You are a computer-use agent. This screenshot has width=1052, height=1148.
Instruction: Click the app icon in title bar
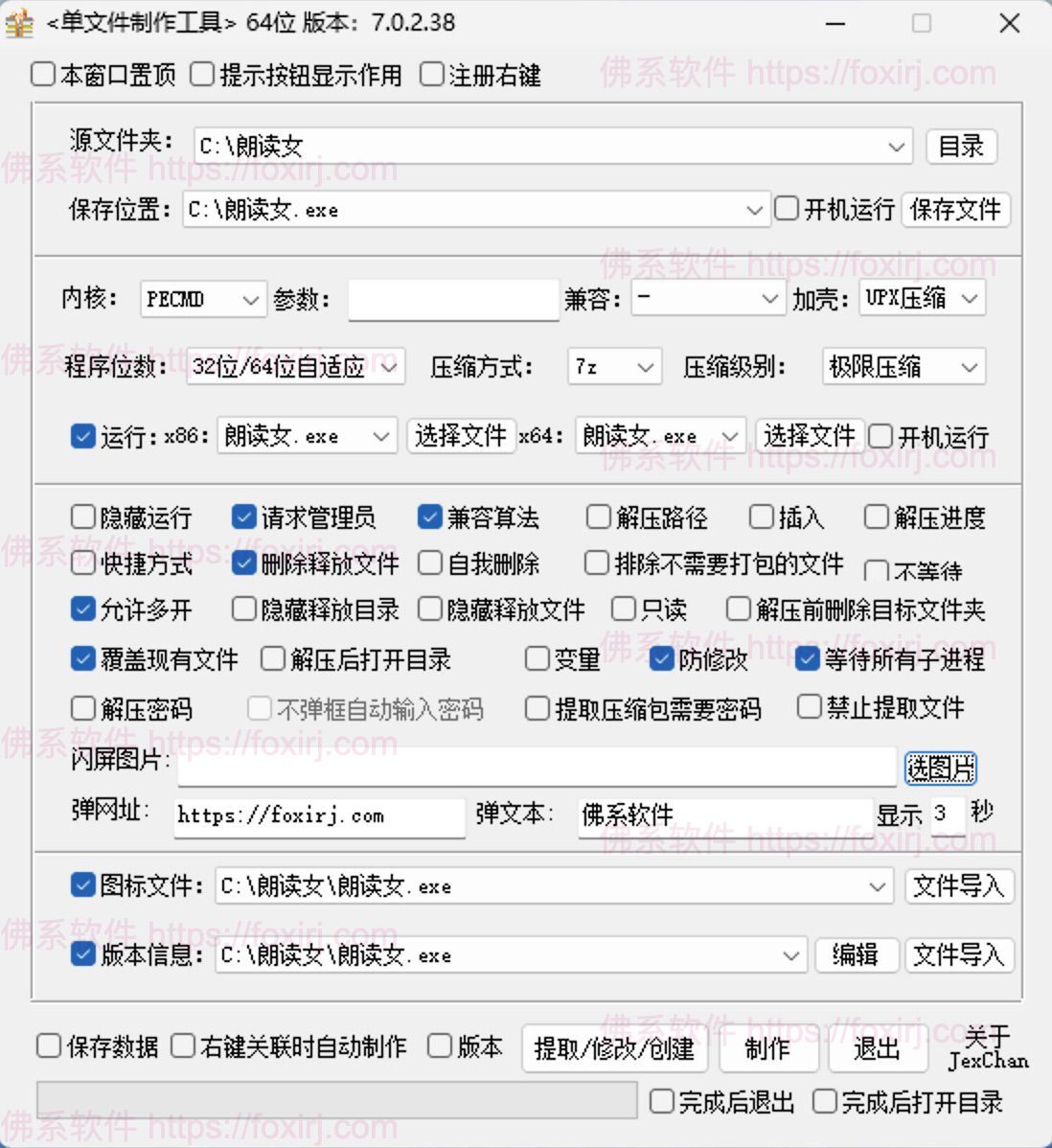click(19, 22)
